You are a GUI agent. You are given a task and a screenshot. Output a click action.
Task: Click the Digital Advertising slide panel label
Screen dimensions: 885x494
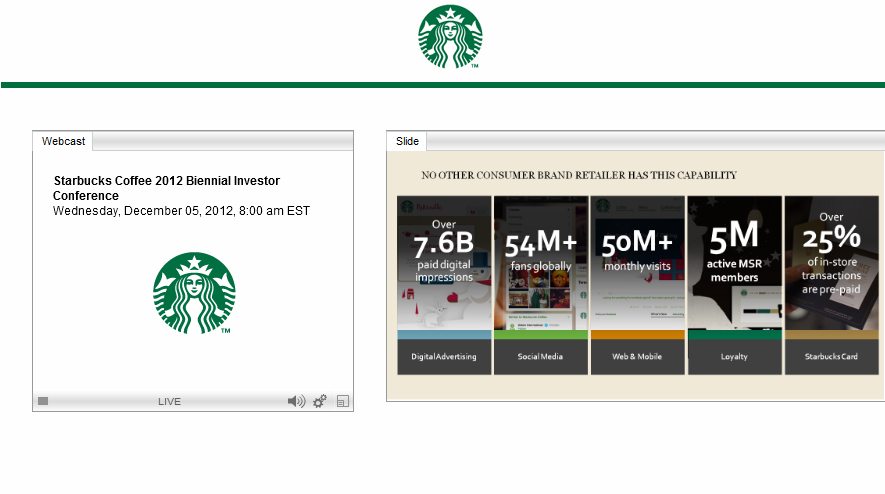(444, 356)
